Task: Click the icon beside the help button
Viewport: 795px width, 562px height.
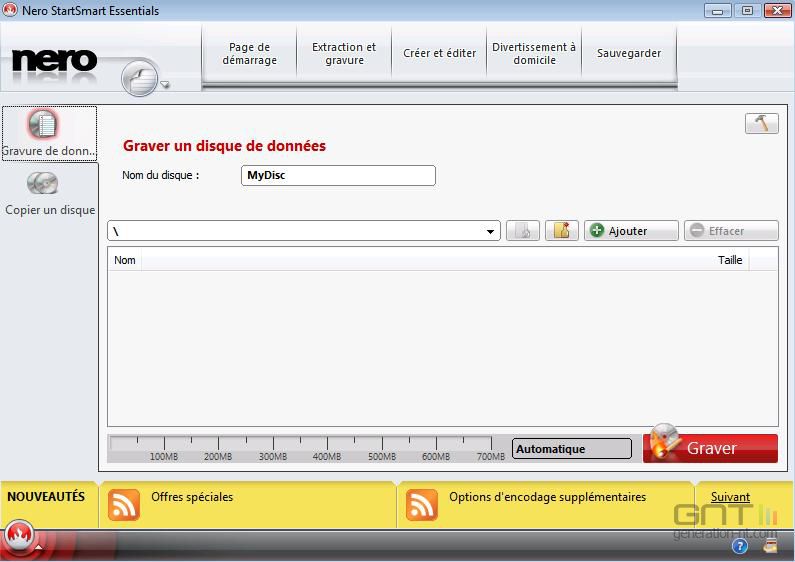Action: 770,546
